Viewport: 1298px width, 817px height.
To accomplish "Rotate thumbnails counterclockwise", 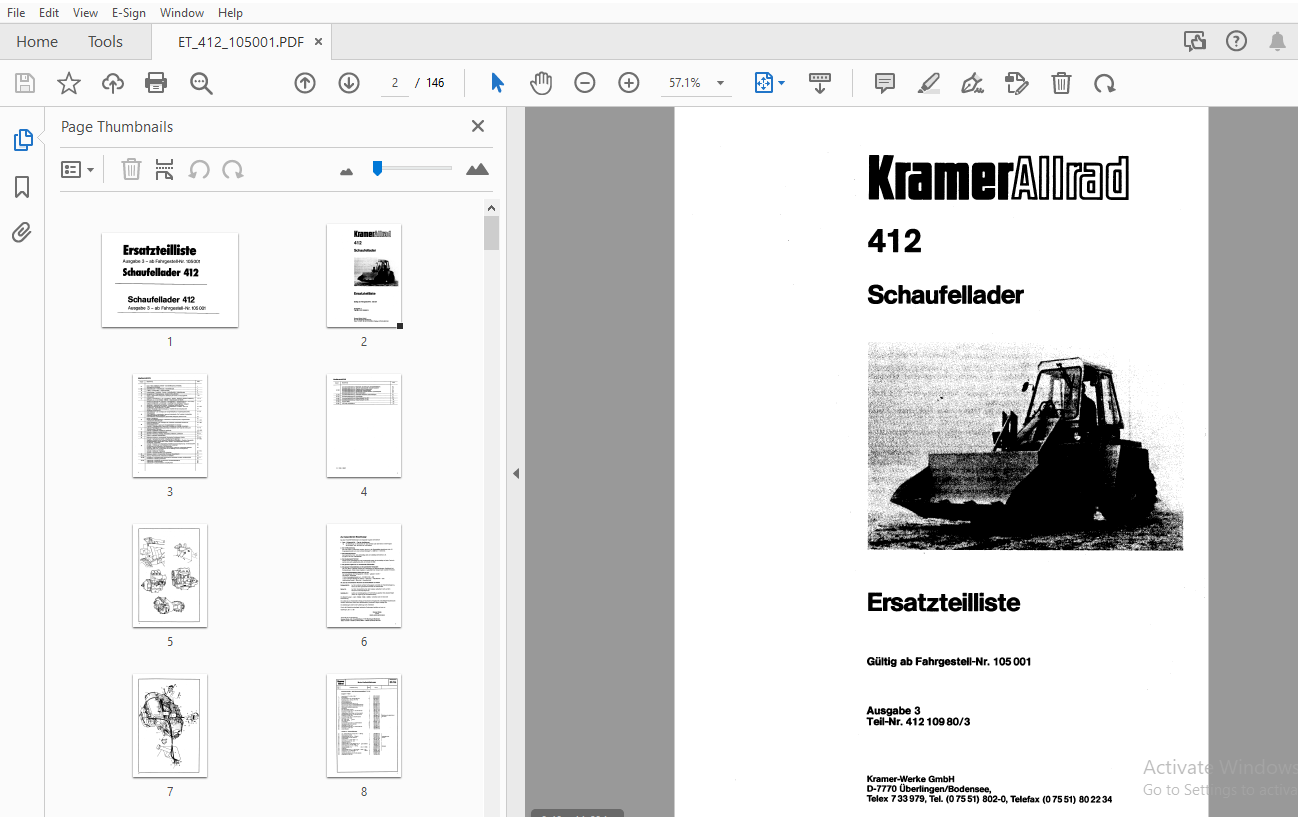I will (x=199, y=169).
